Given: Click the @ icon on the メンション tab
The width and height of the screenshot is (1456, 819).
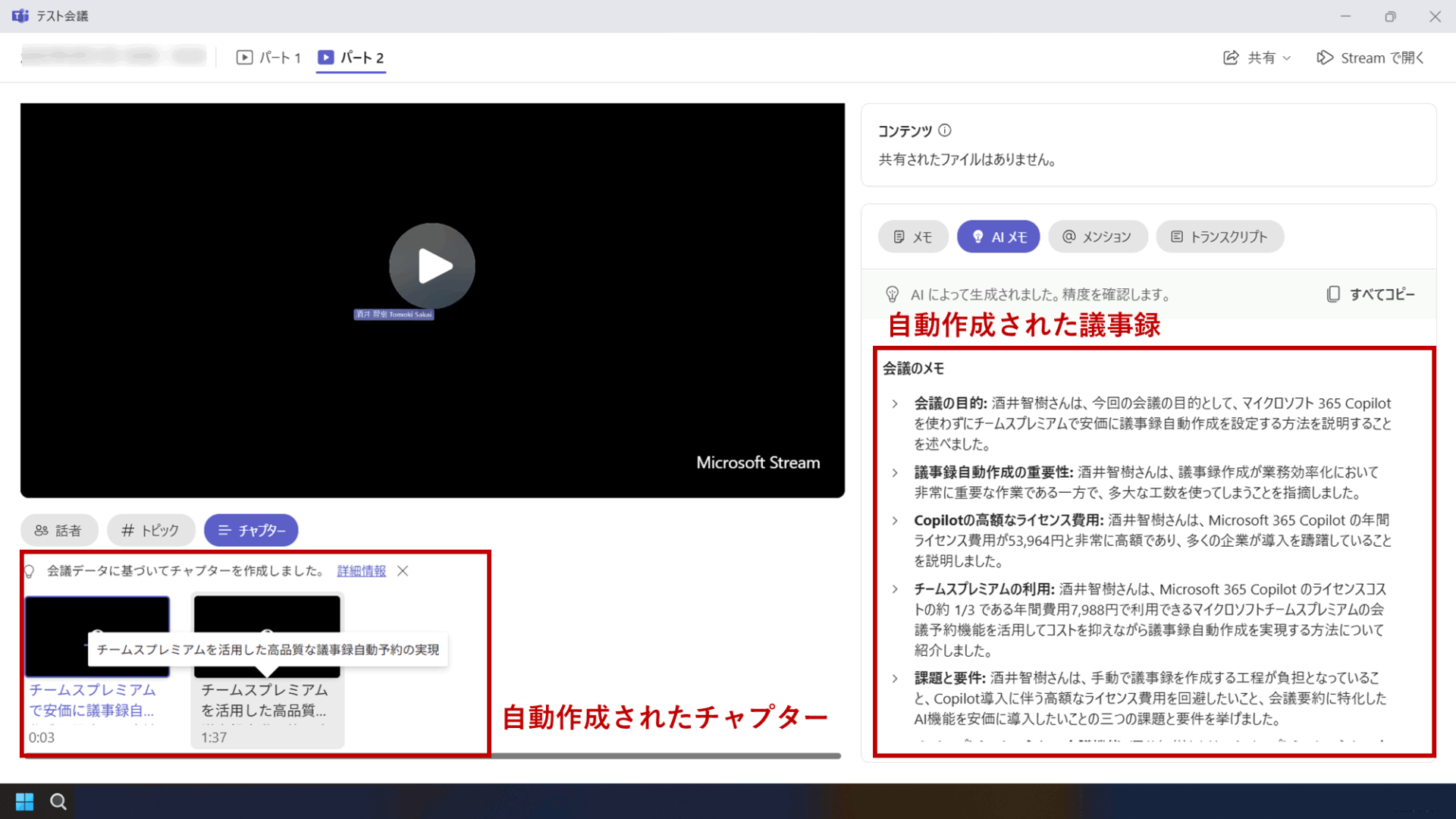Looking at the screenshot, I should tap(1068, 236).
